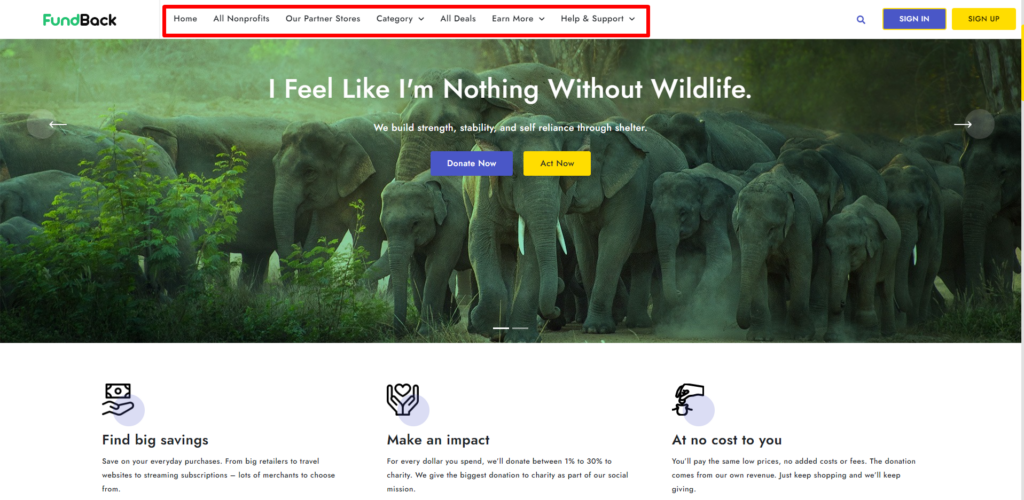View the All Deals page
The height and width of the screenshot is (500, 1024).
point(458,19)
